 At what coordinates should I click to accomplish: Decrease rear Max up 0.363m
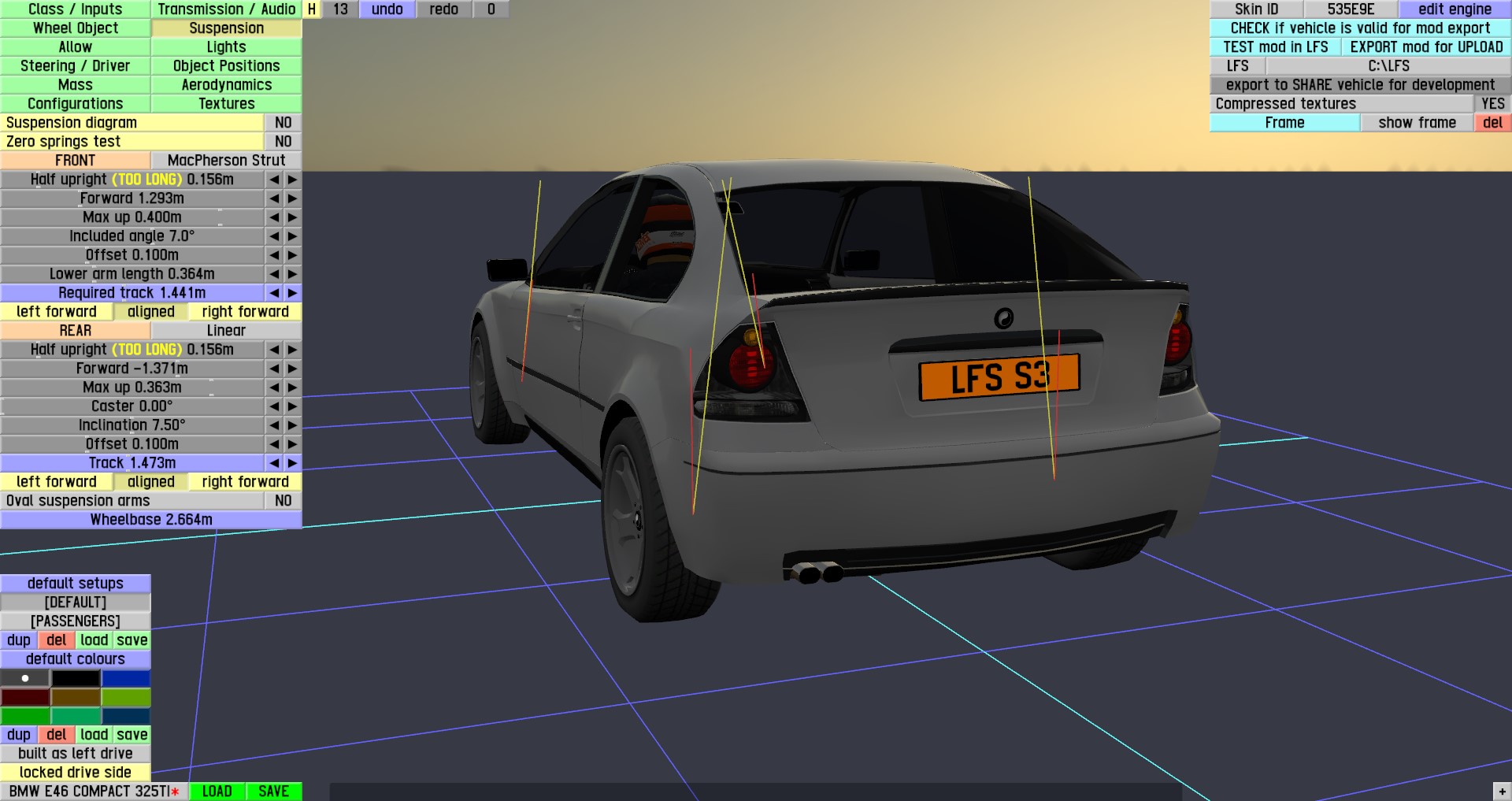pos(274,388)
